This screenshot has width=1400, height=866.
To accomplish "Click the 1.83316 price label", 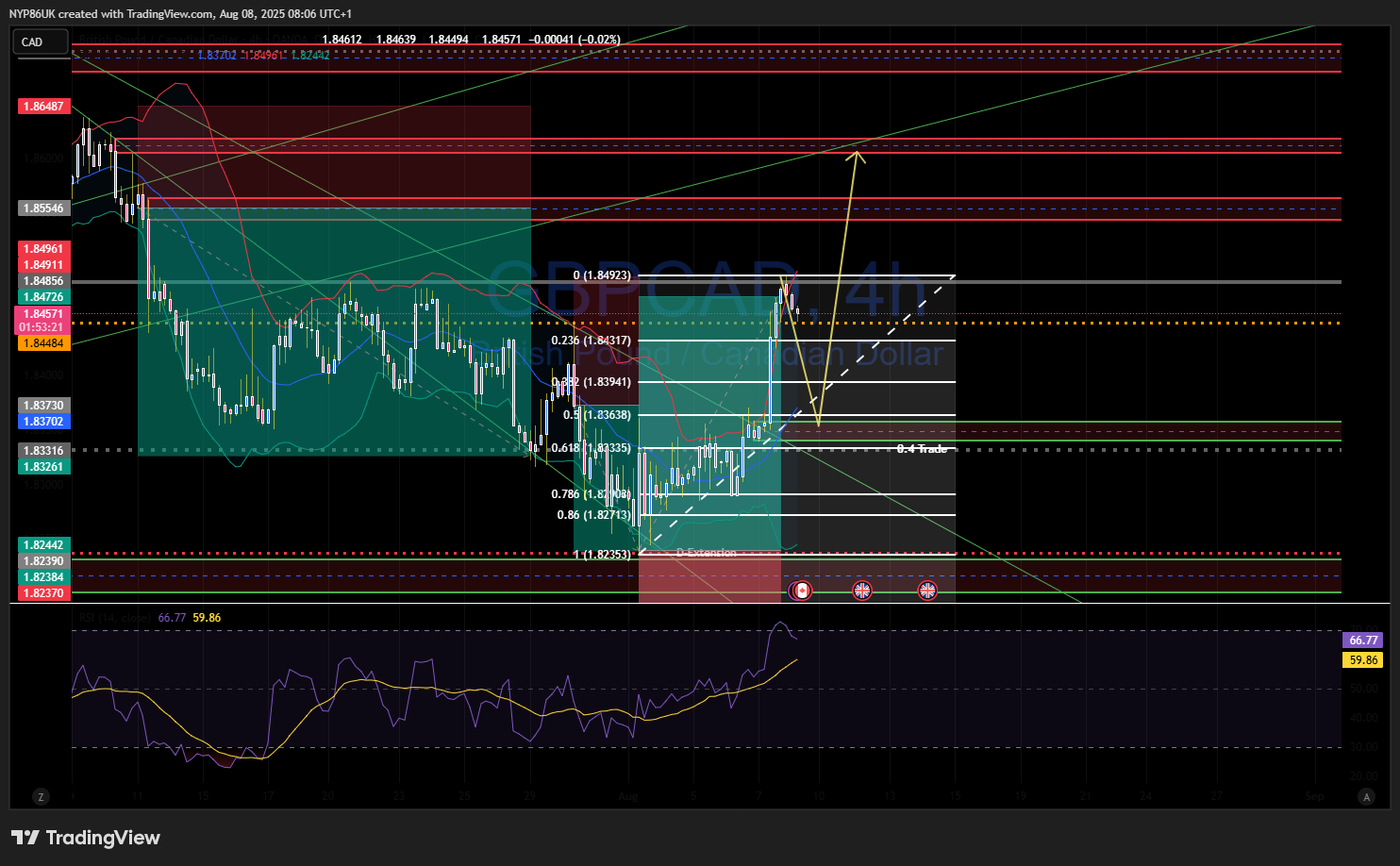I will coord(43,451).
